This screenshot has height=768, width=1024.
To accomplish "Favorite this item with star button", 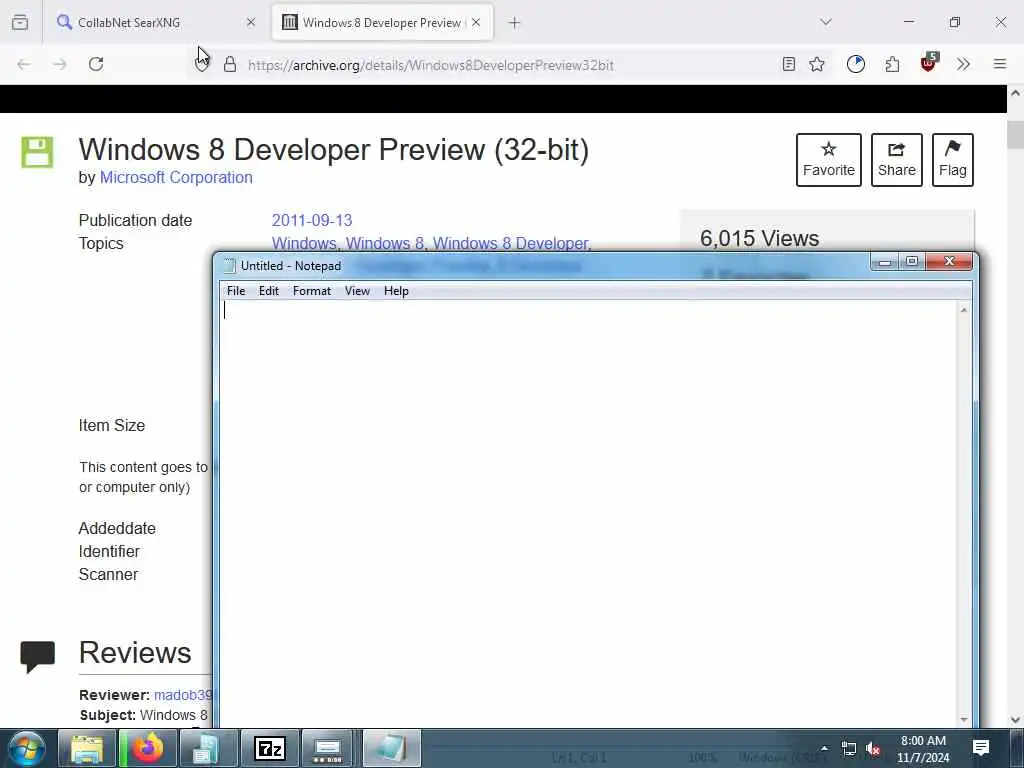I will (x=829, y=160).
